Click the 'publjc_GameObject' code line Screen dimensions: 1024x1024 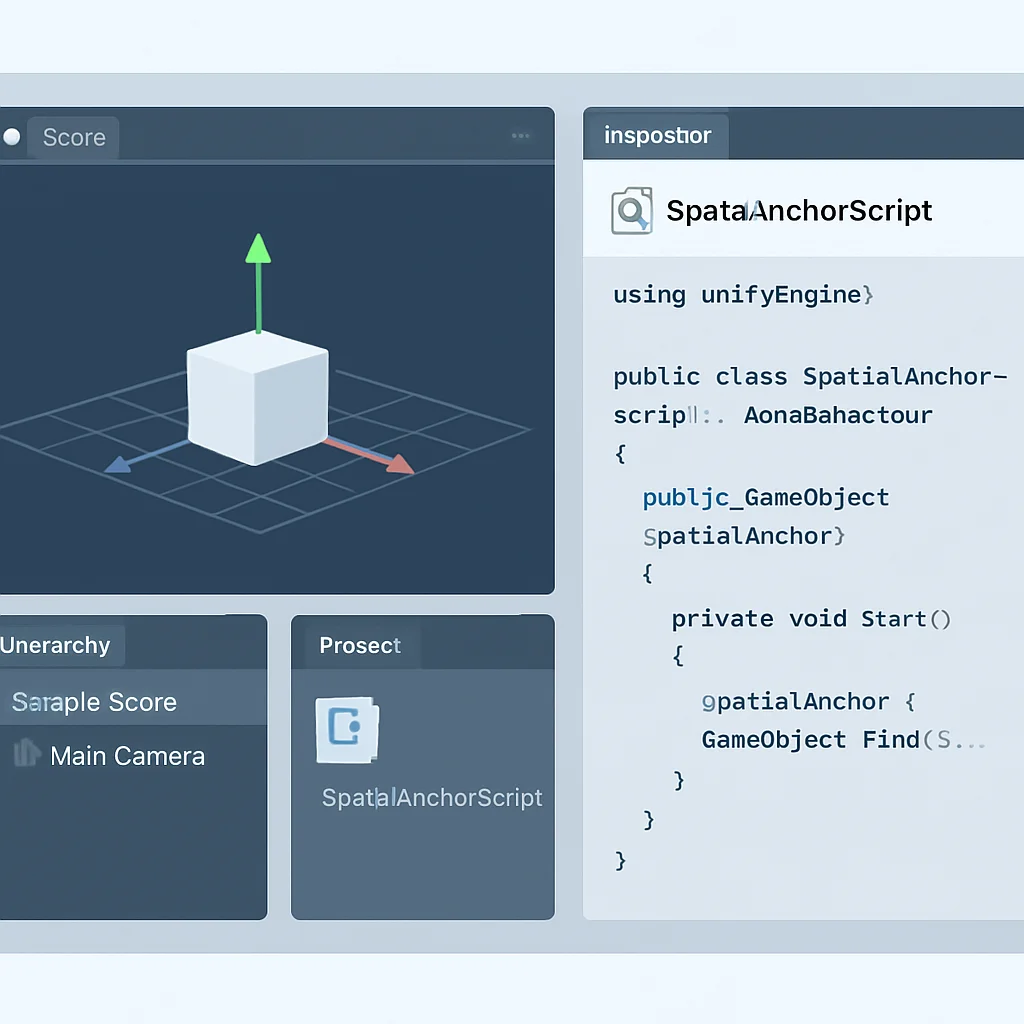(765, 498)
